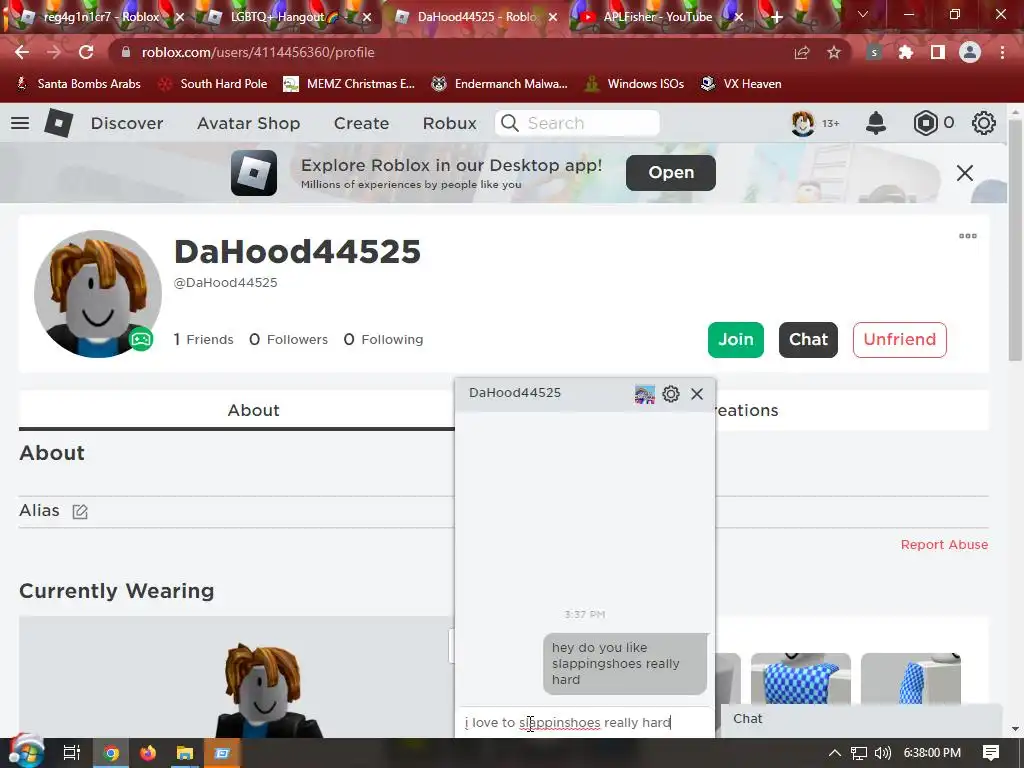Open the Roblox settings gear
The image size is (1024, 768).
[x=984, y=123]
